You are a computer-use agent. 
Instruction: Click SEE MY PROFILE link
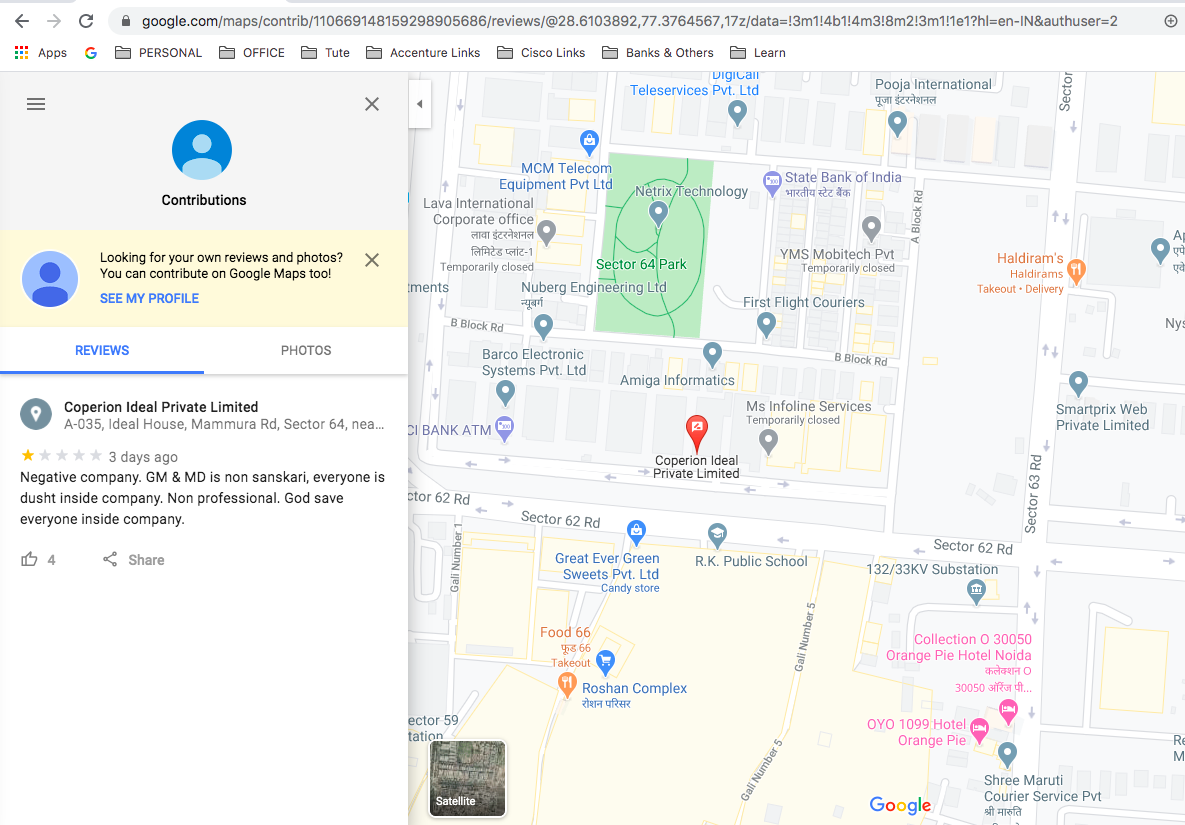click(x=150, y=298)
